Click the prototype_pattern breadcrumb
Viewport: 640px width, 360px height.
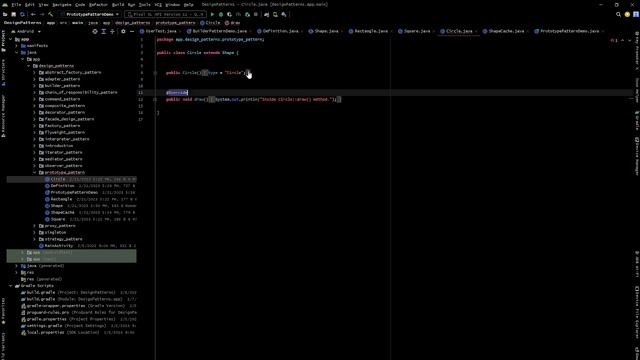pyautogui.click(x=176, y=23)
